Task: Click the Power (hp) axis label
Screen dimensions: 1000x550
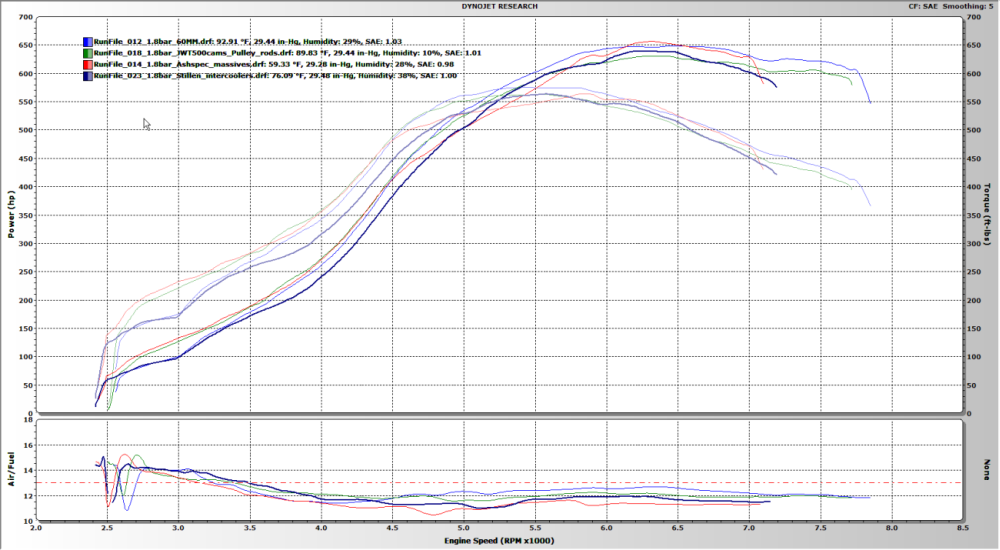Action: (x=12, y=215)
